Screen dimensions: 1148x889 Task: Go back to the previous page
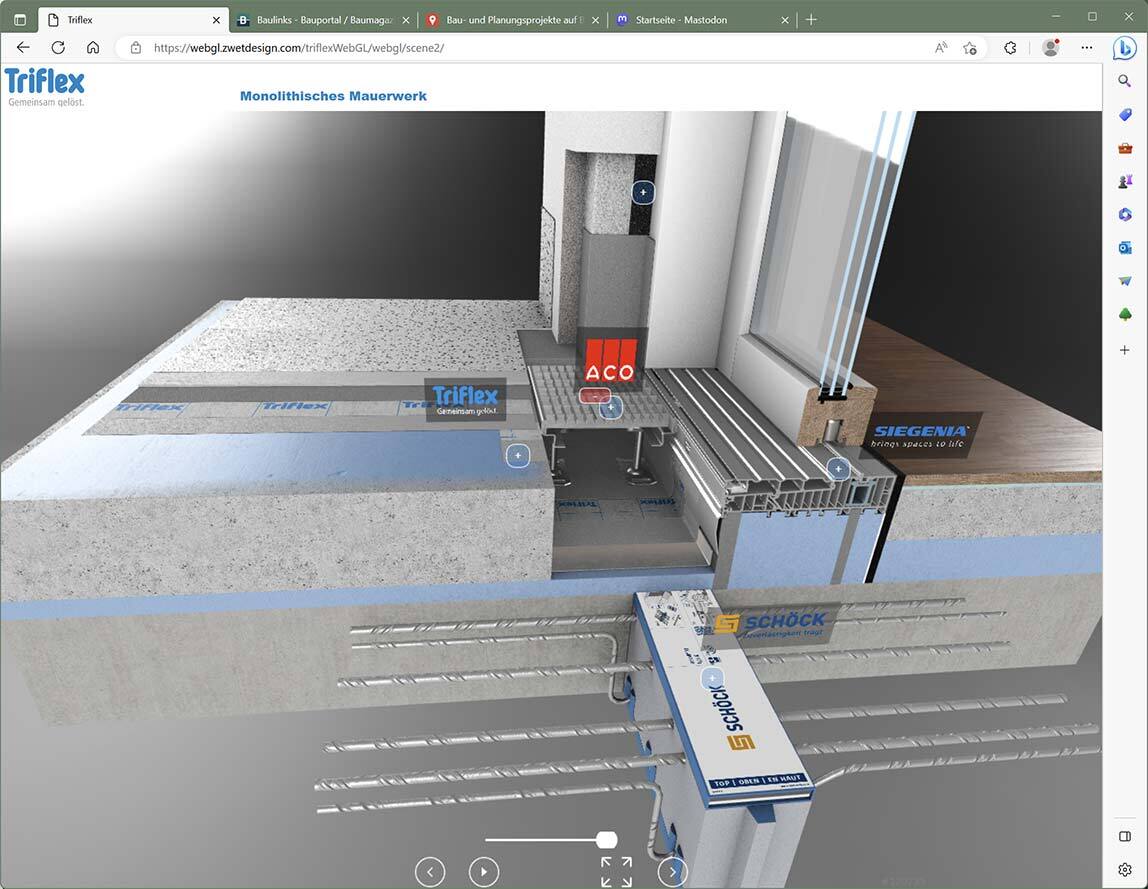pyautogui.click(x=23, y=48)
